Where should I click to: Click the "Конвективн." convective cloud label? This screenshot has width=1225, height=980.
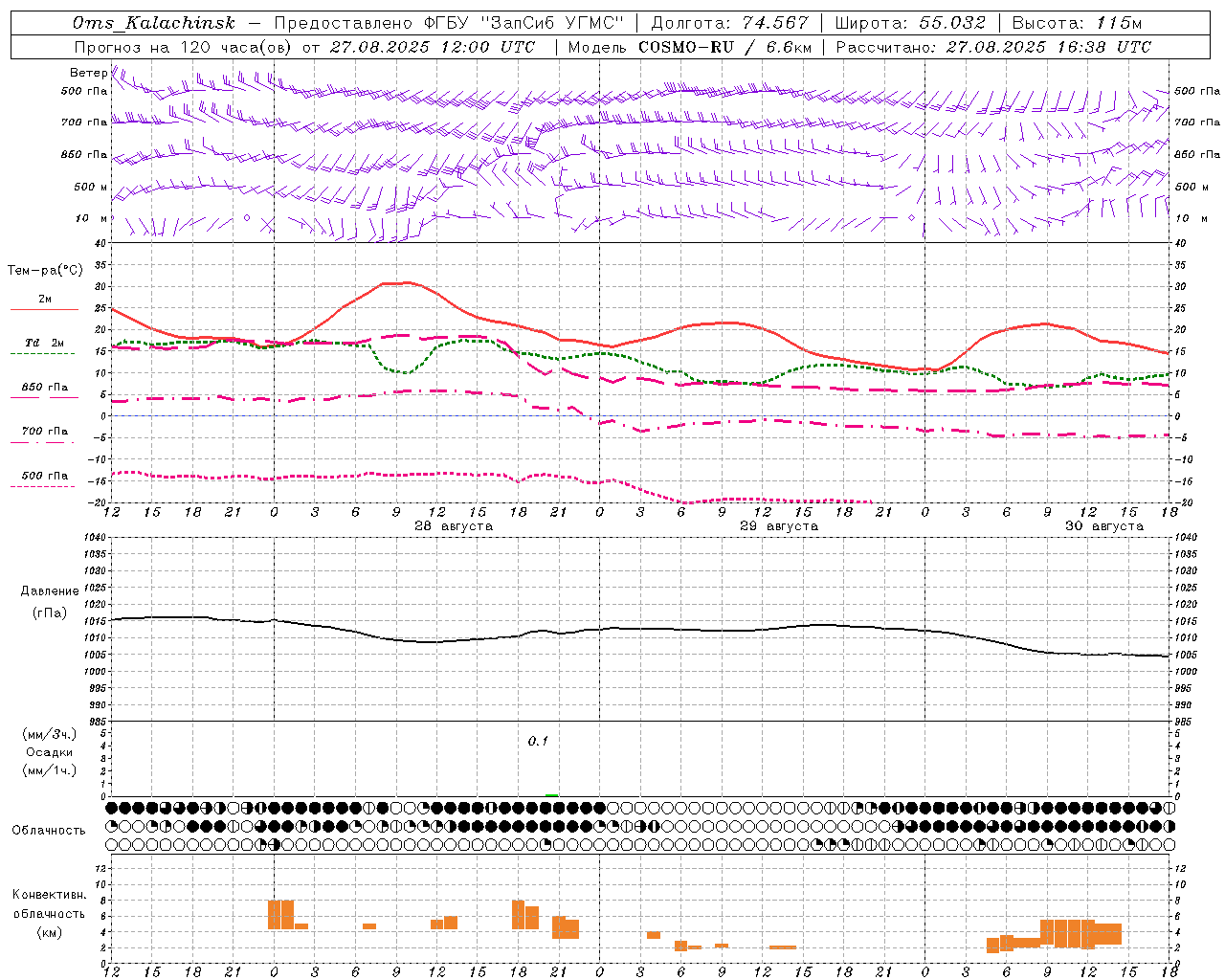[x=49, y=895]
